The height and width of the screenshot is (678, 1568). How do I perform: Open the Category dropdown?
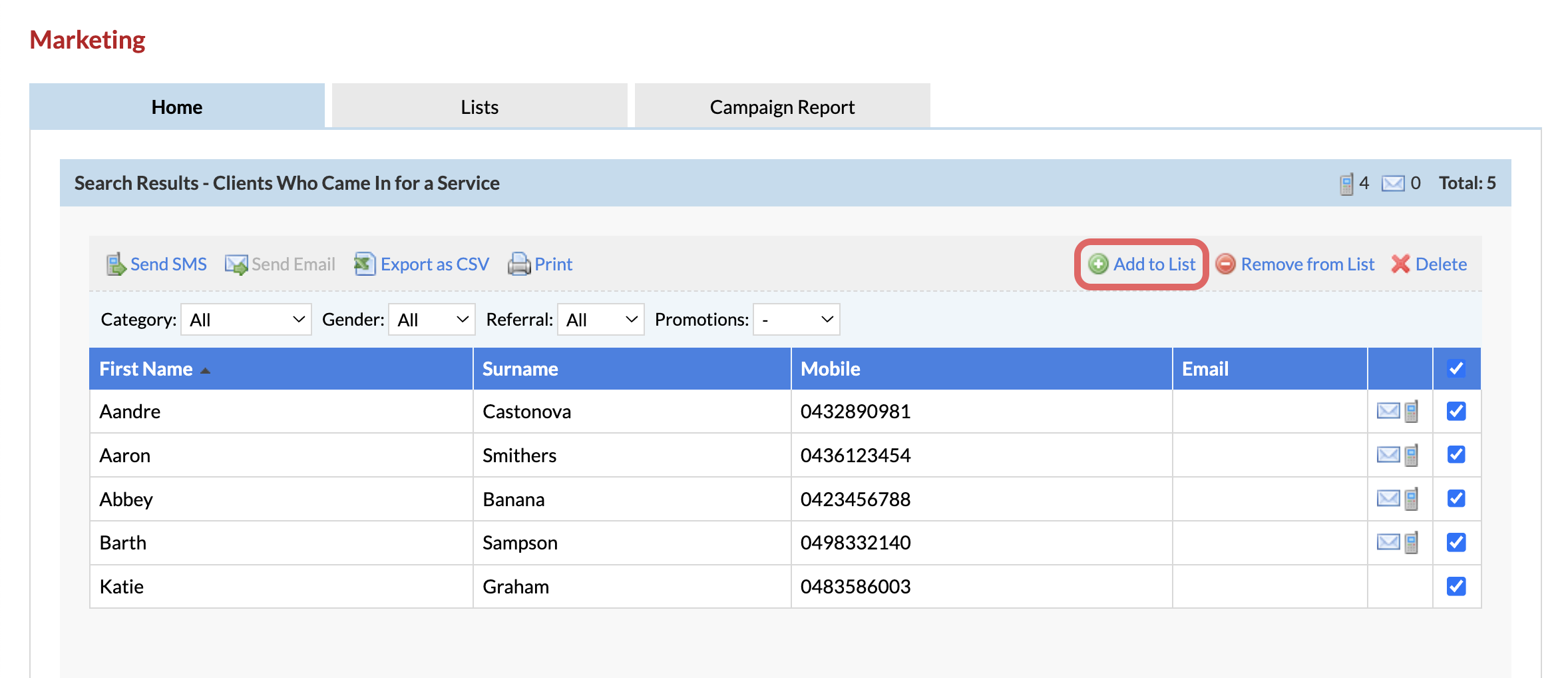[x=246, y=320]
